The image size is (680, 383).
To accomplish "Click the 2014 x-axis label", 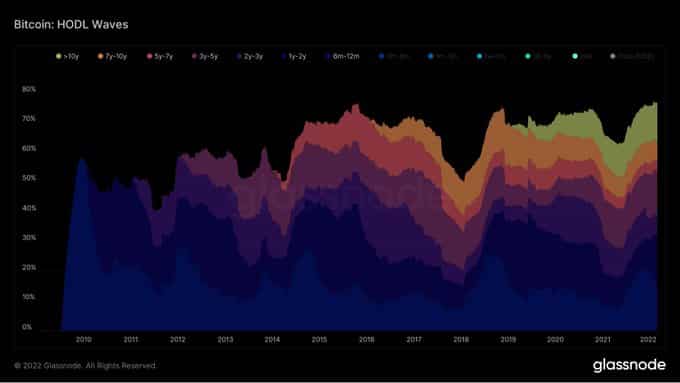I will coord(272,340).
